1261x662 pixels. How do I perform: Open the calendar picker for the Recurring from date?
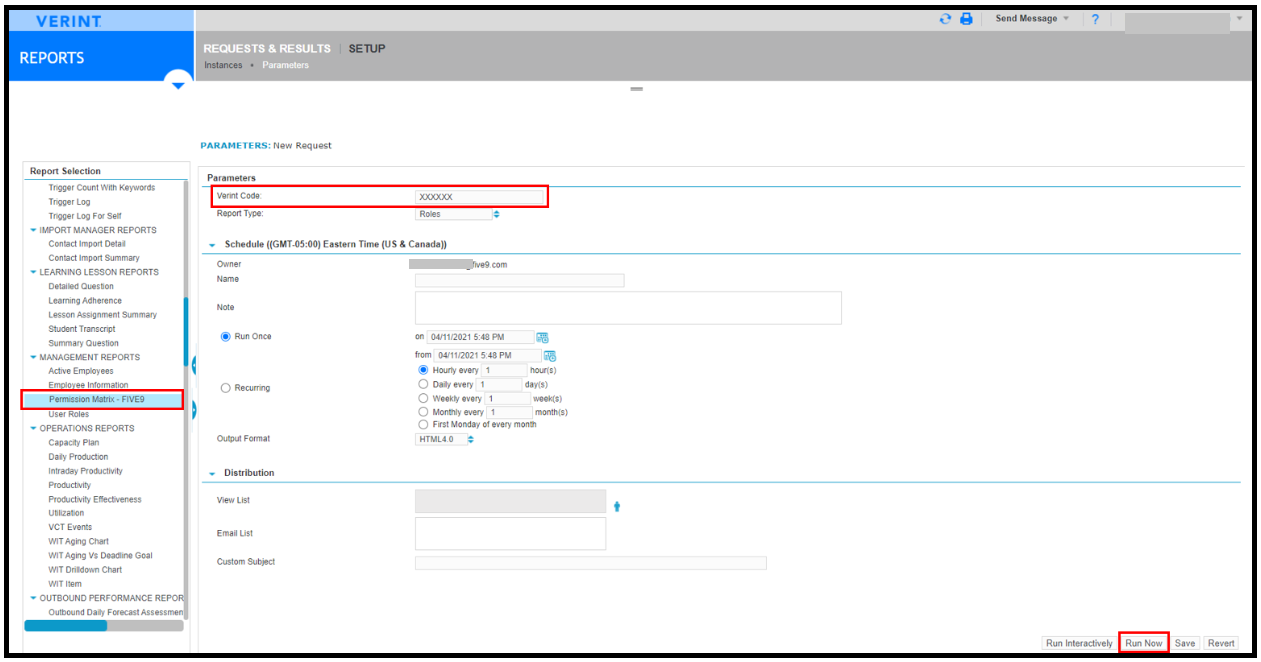(x=550, y=355)
